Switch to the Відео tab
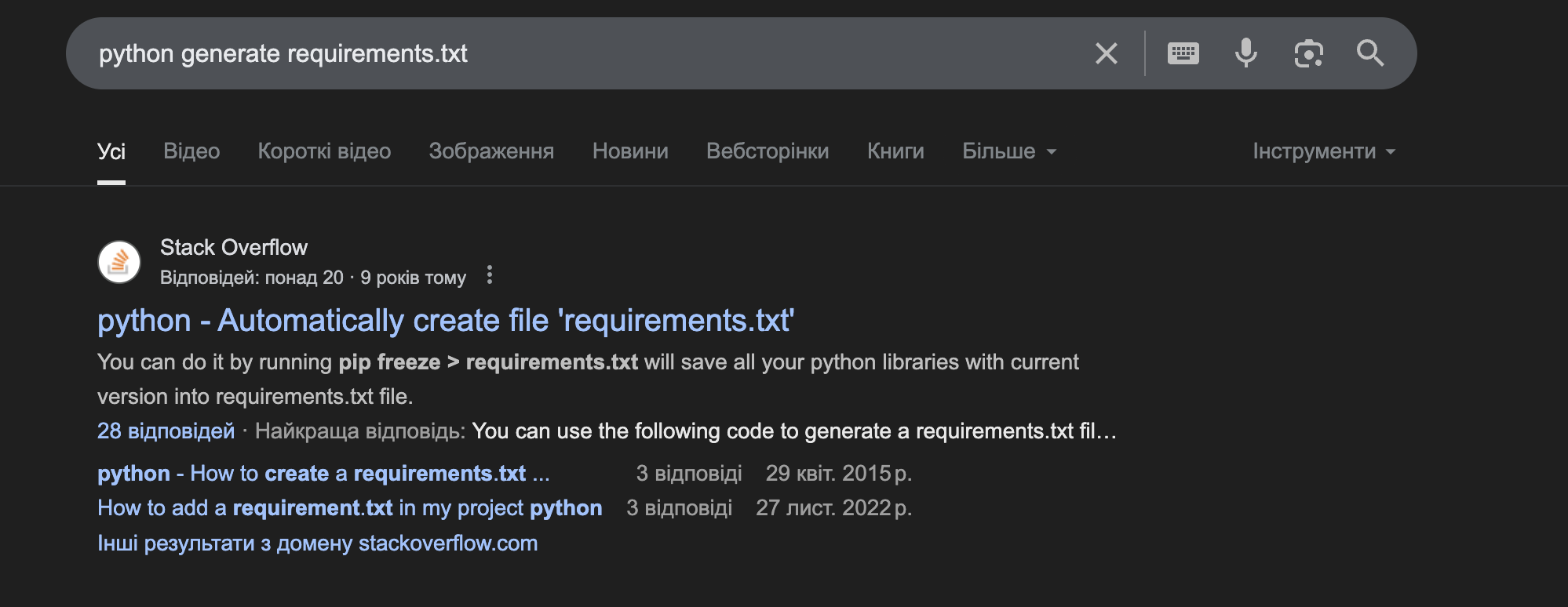Viewport: 1568px width, 607px height. pyautogui.click(x=191, y=151)
